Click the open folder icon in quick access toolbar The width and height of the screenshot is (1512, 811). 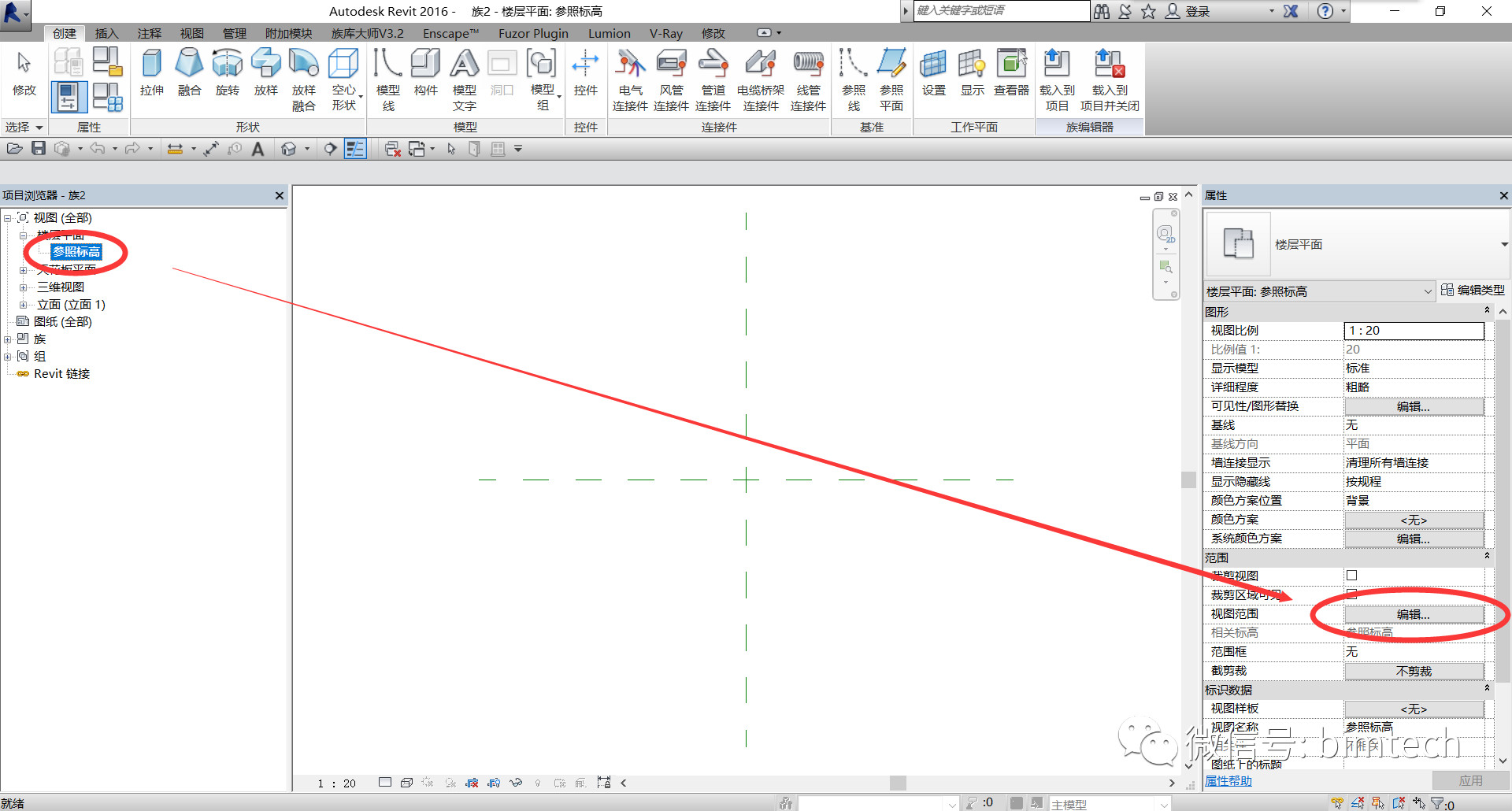(x=14, y=148)
